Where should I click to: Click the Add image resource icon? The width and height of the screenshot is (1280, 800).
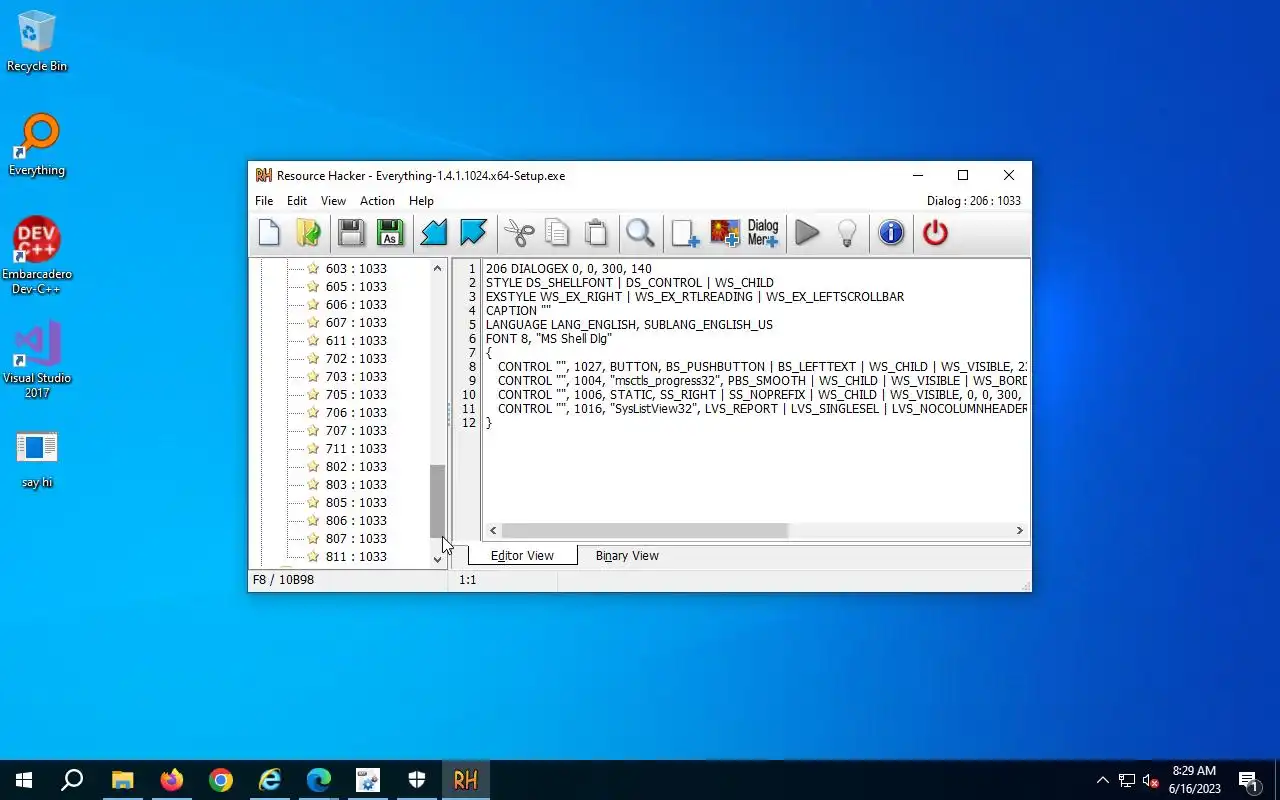point(725,233)
